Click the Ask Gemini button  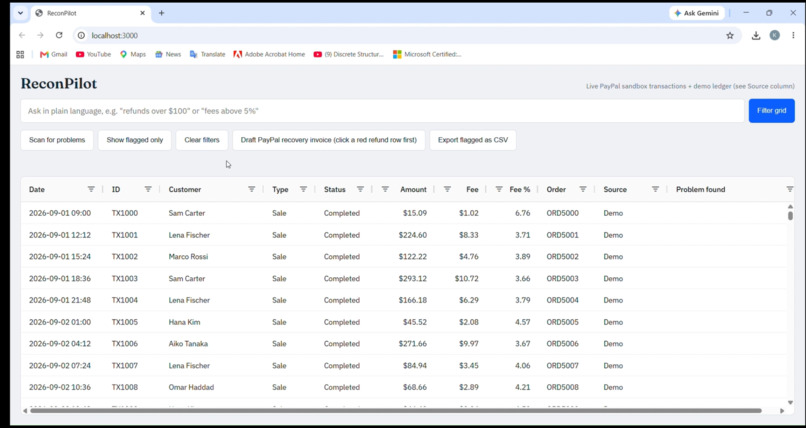click(x=697, y=13)
